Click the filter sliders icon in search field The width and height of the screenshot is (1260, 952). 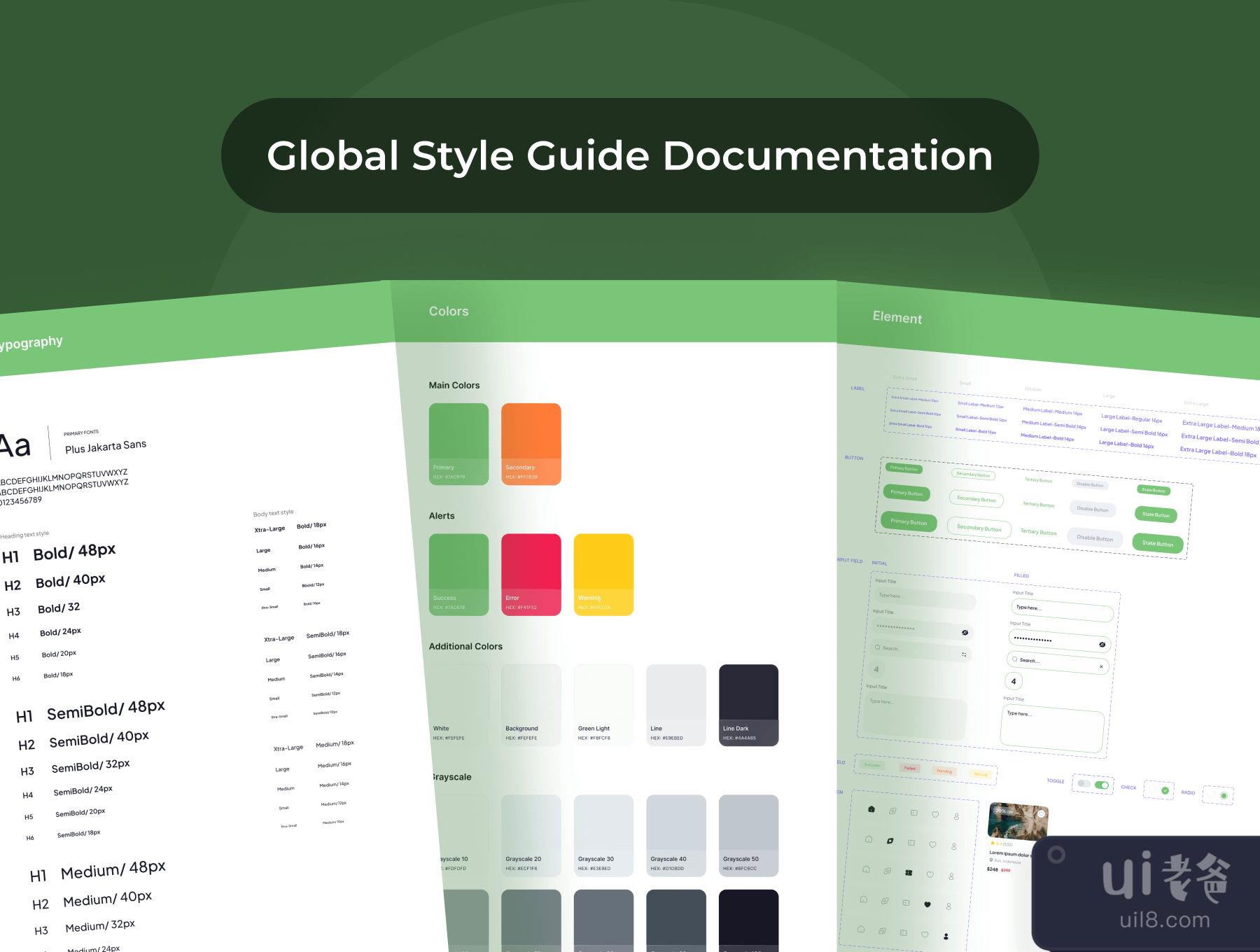(x=964, y=654)
